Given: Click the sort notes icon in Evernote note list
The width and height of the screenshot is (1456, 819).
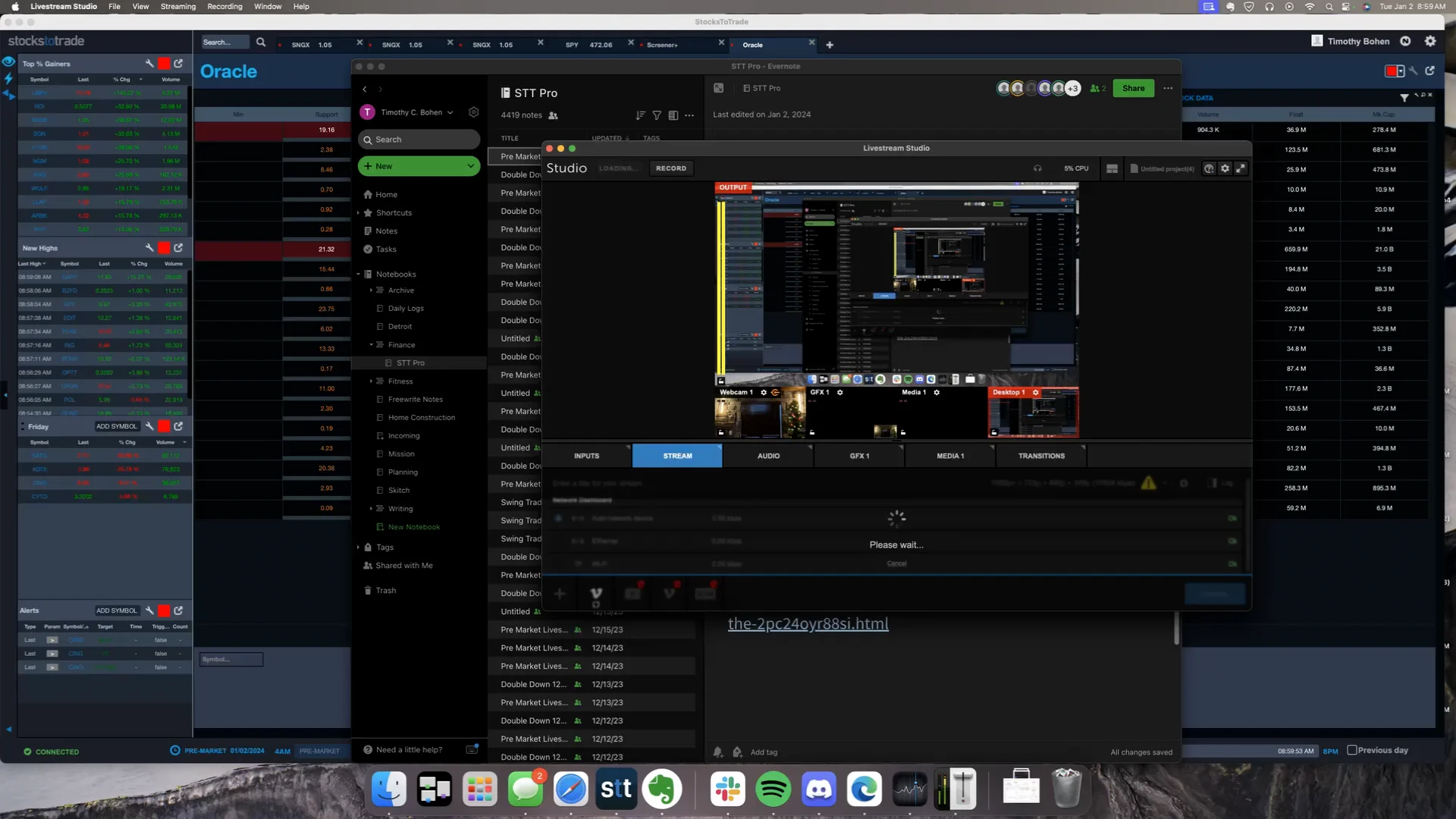Looking at the screenshot, I should pyautogui.click(x=640, y=115).
